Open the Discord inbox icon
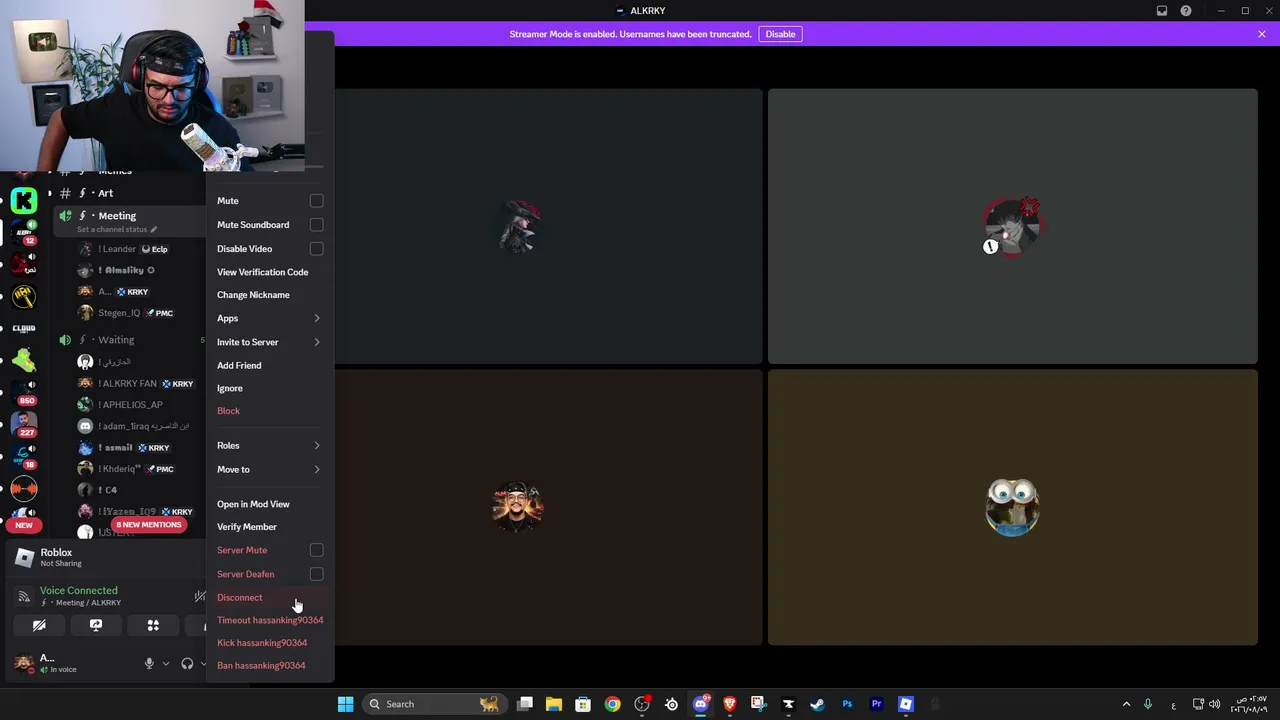This screenshot has width=1280, height=720. click(x=1162, y=11)
